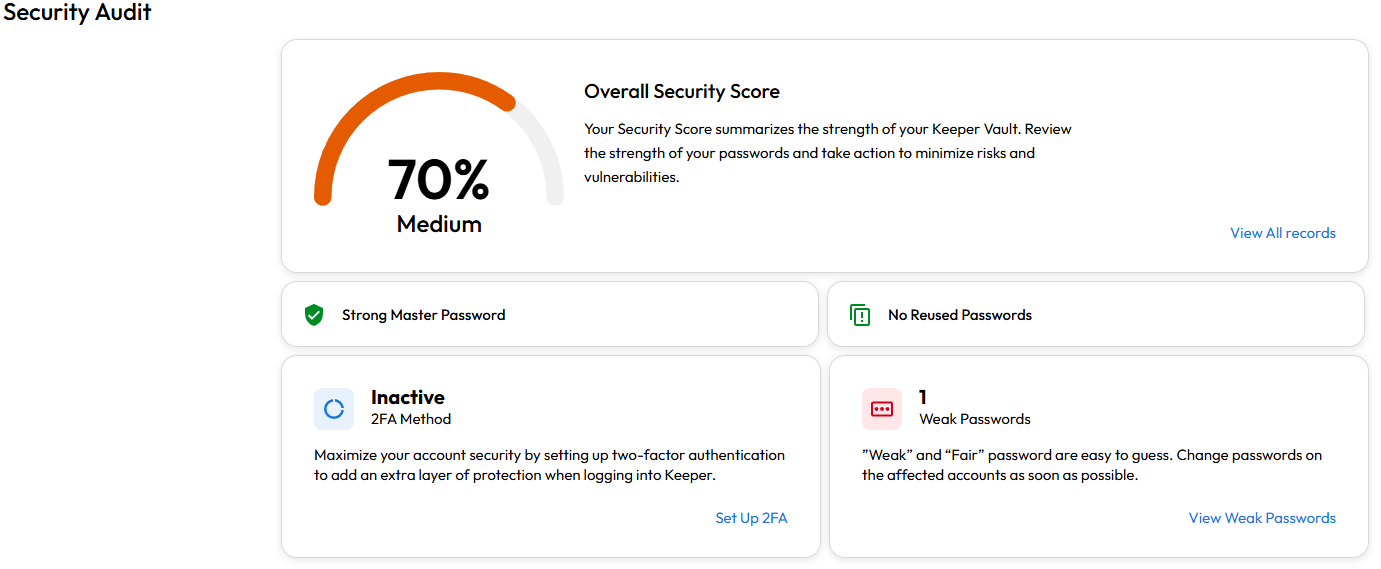Click the 70% score value
The height and width of the screenshot is (569, 1381).
click(x=438, y=180)
